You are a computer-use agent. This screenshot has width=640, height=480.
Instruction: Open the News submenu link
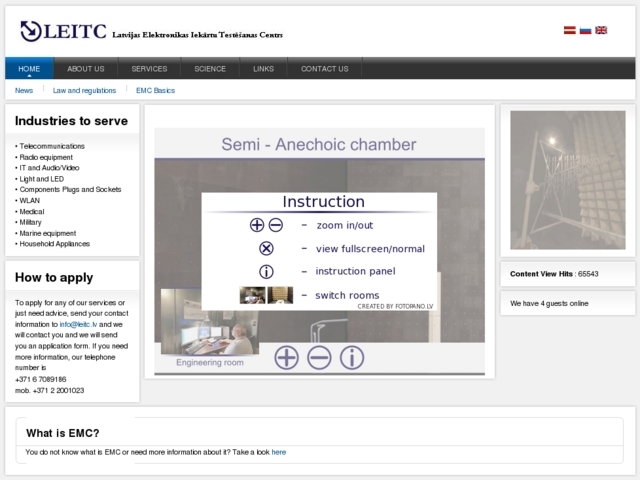(x=24, y=90)
